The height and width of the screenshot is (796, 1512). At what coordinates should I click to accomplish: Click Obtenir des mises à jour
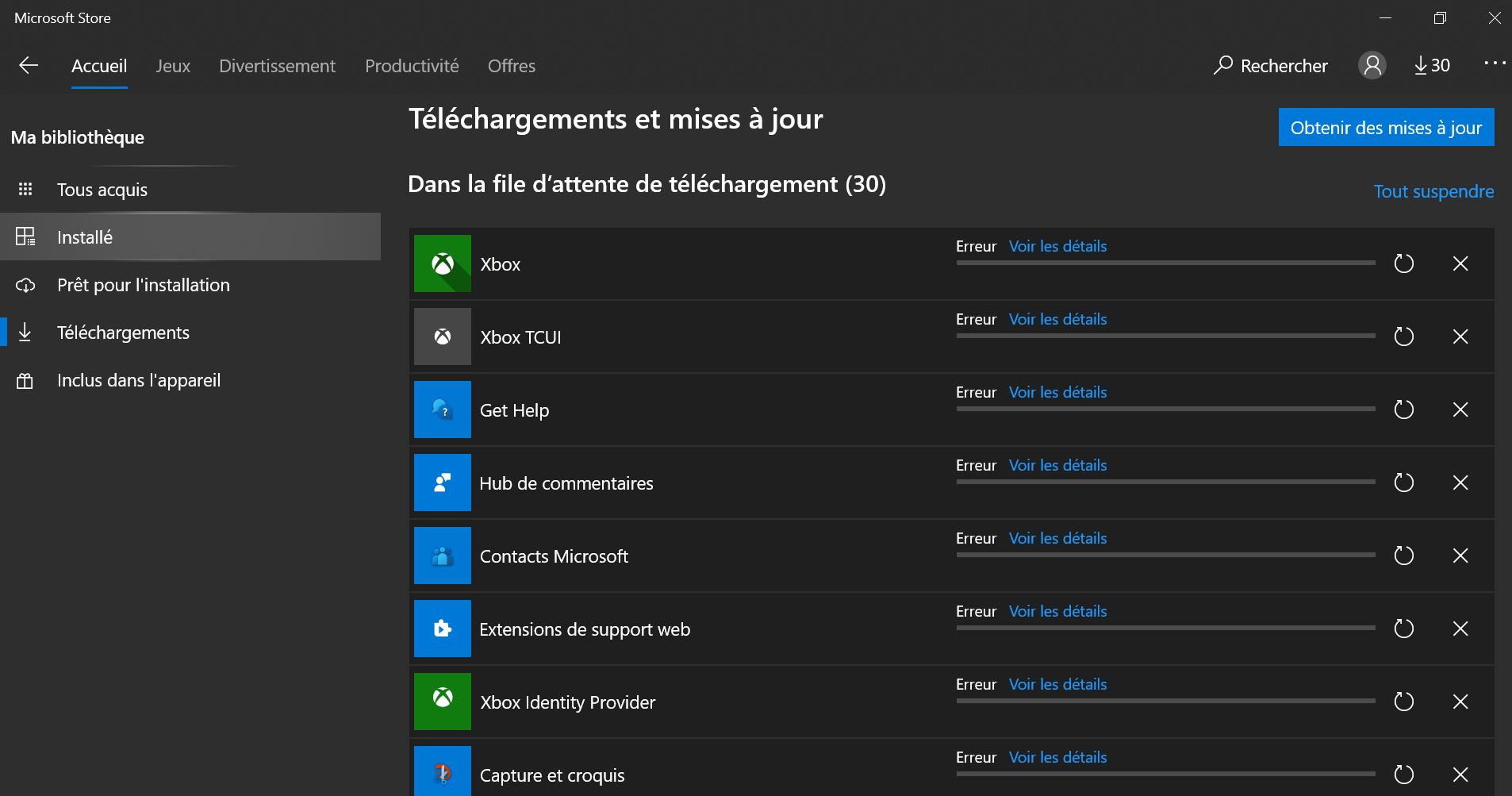1386,127
